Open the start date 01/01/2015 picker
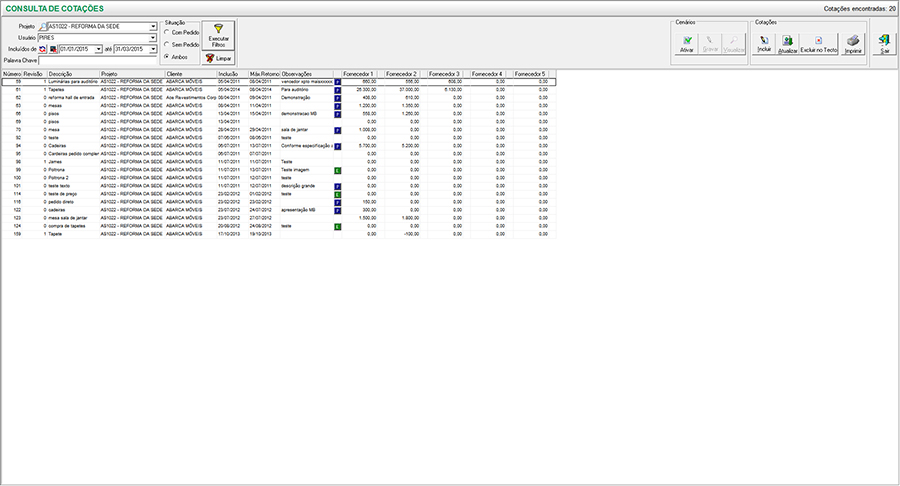The image size is (900, 486). pos(99,49)
